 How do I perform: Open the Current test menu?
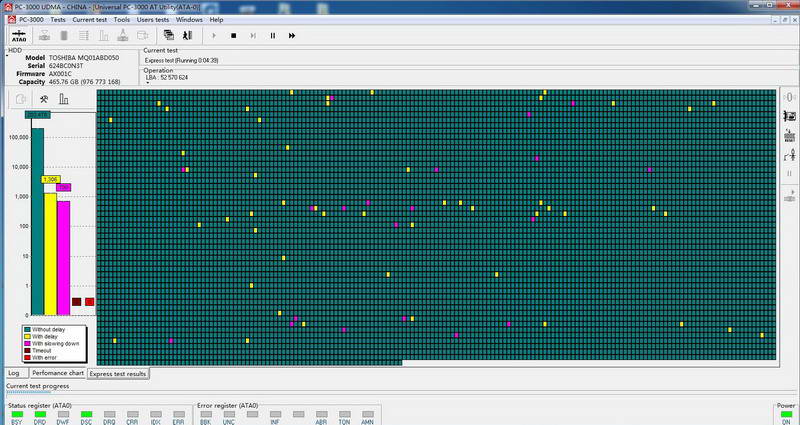(90, 19)
